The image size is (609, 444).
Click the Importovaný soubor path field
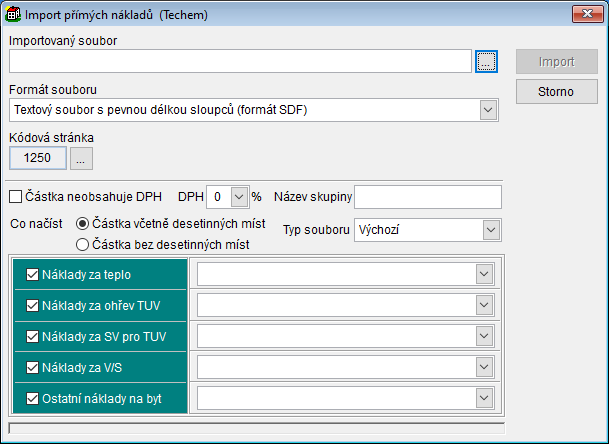239,62
